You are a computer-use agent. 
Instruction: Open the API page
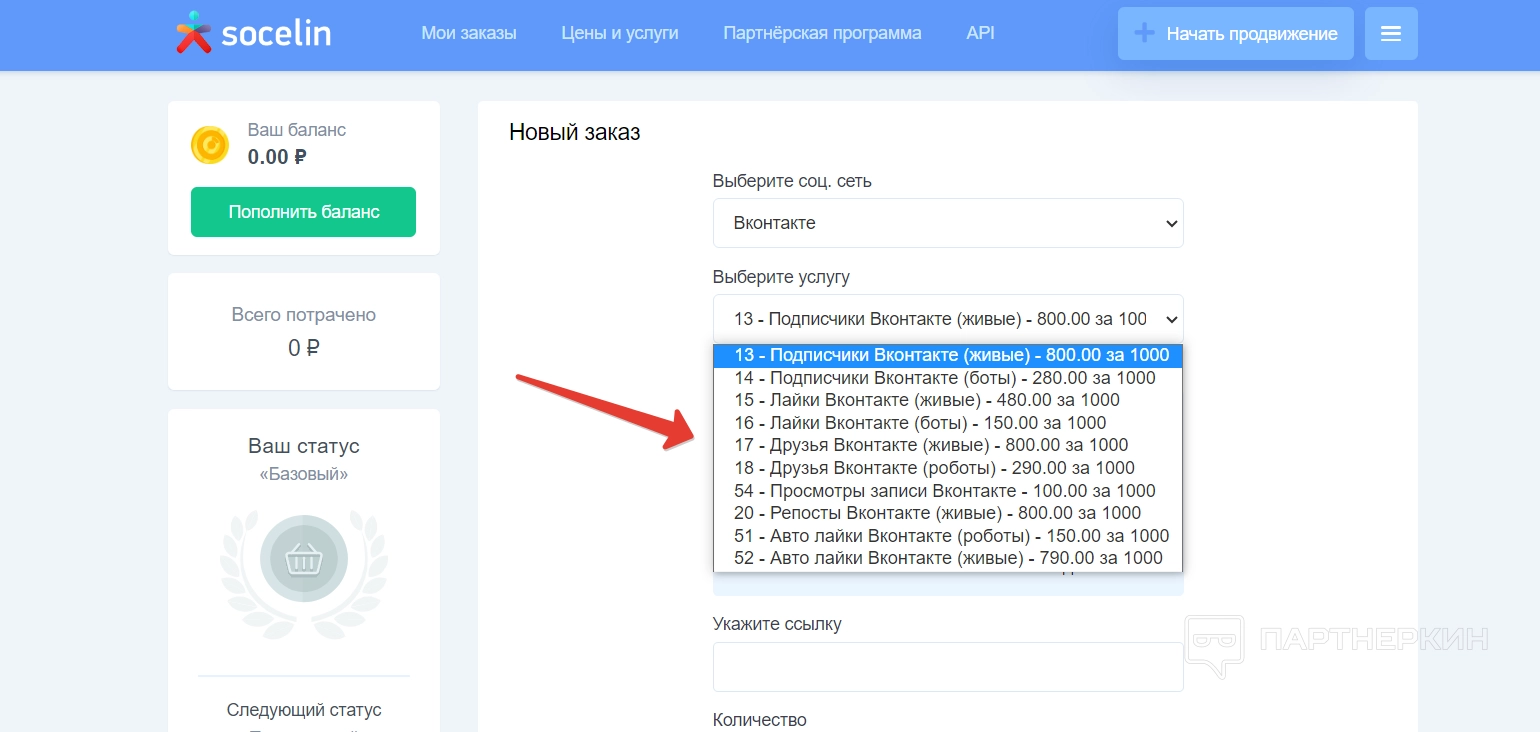tap(981, 33)
